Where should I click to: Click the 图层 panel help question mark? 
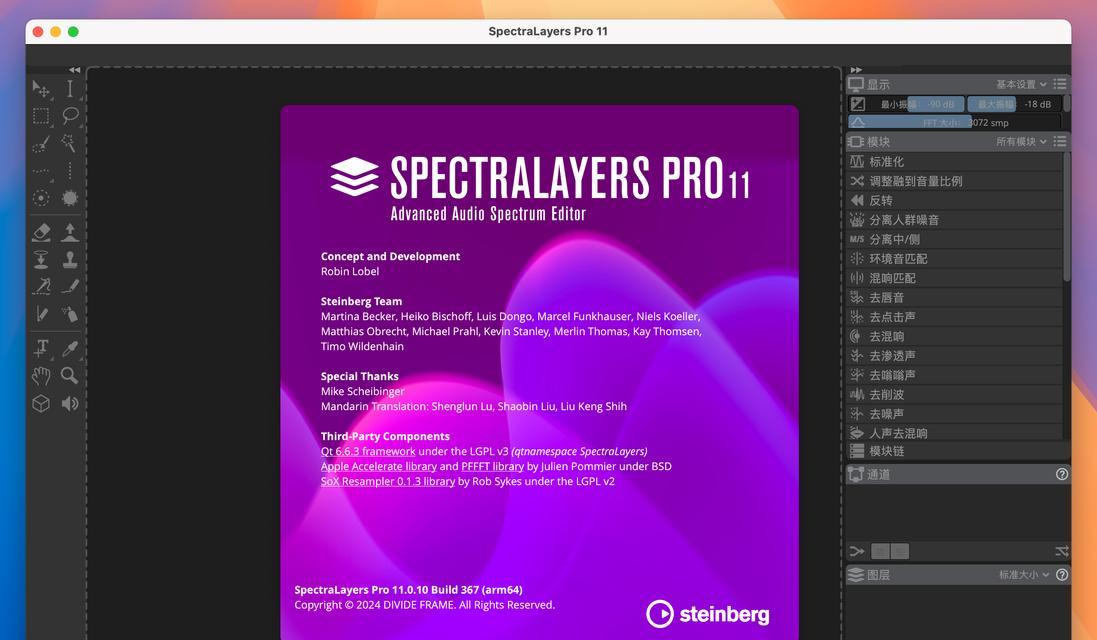tap(1061, 575)
